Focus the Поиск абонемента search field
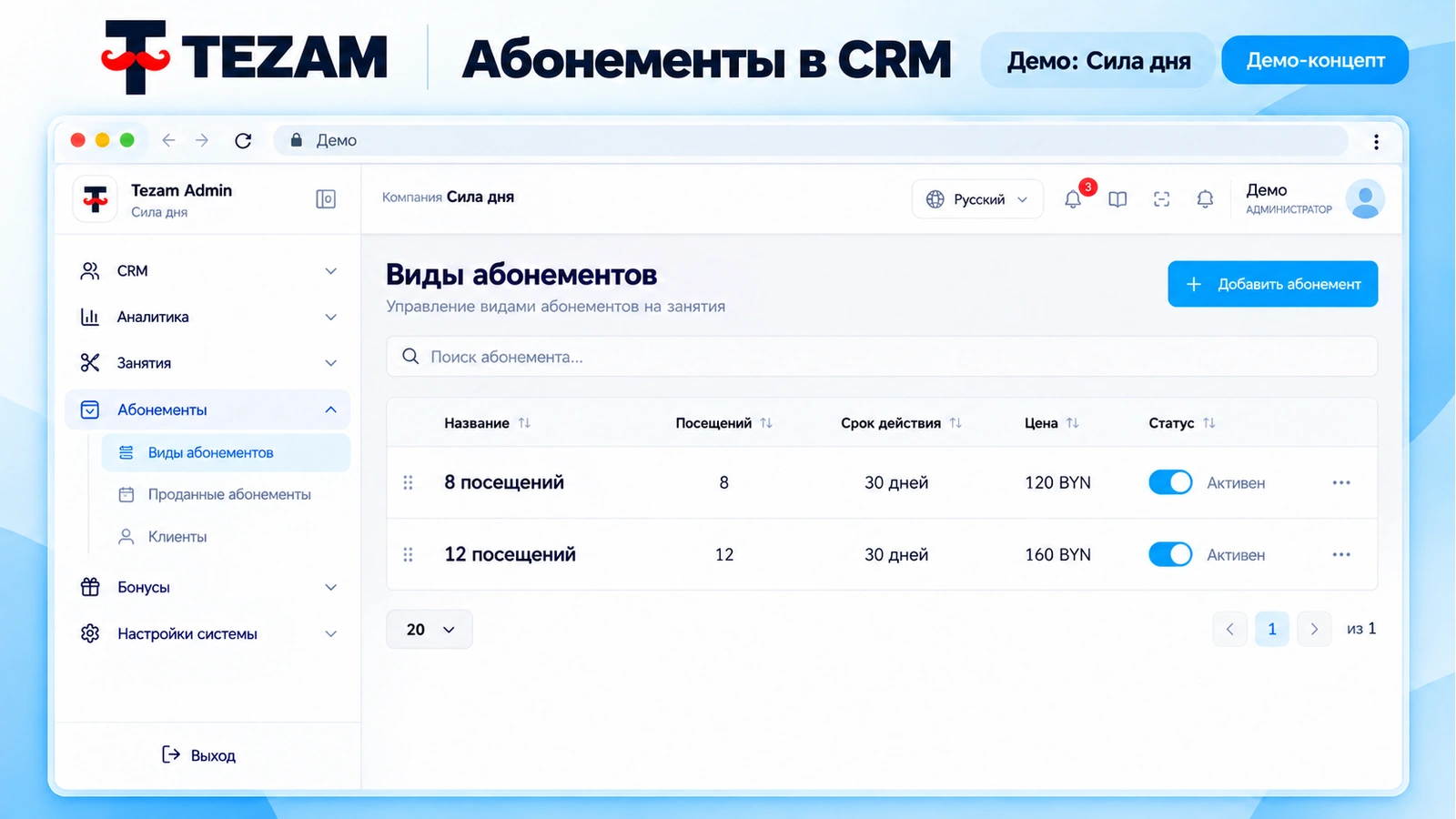The height and width of the screenshot is (819, 1456). coord(882,357)
